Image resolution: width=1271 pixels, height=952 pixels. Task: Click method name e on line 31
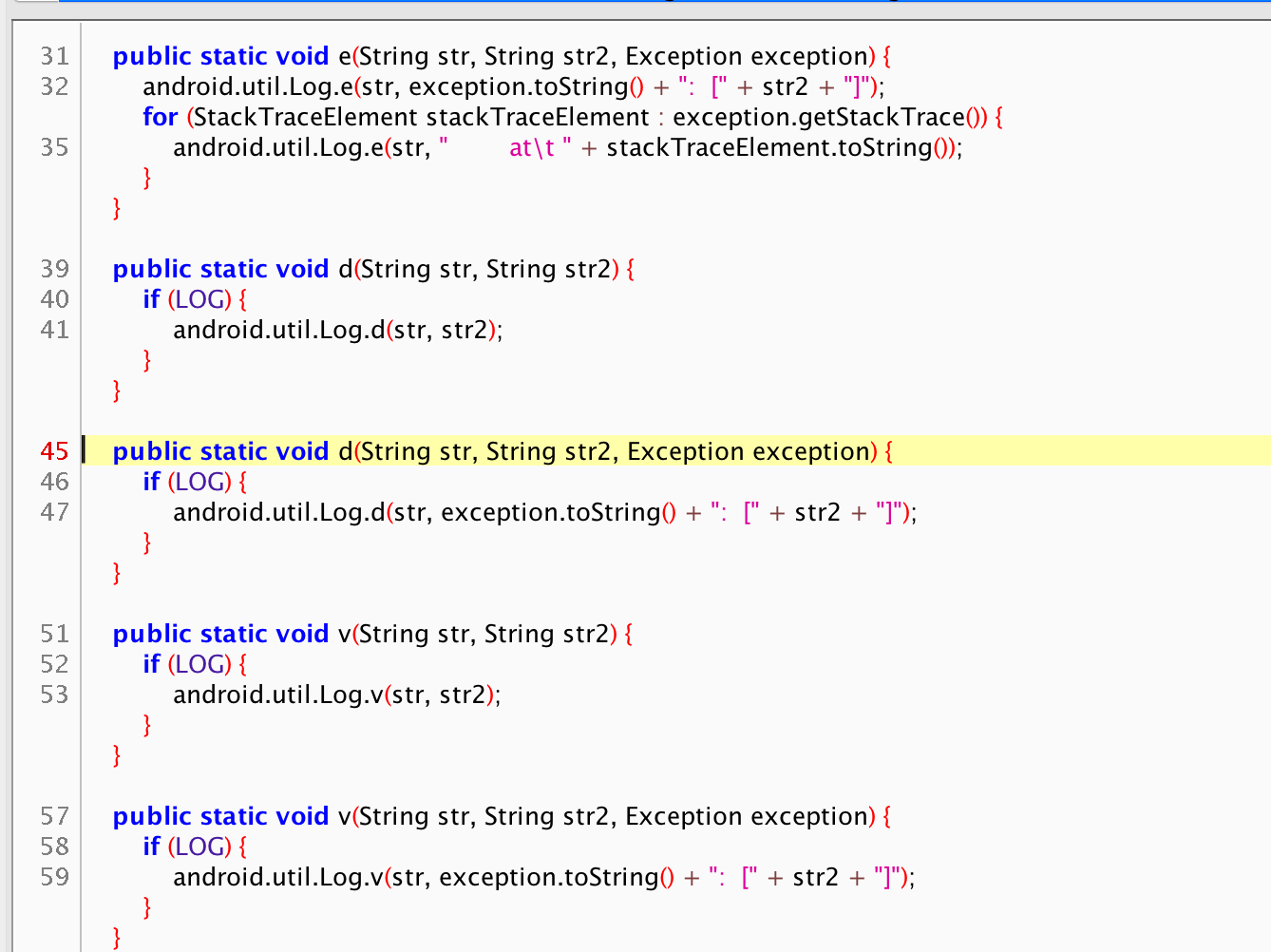click(x=344, y=56)
